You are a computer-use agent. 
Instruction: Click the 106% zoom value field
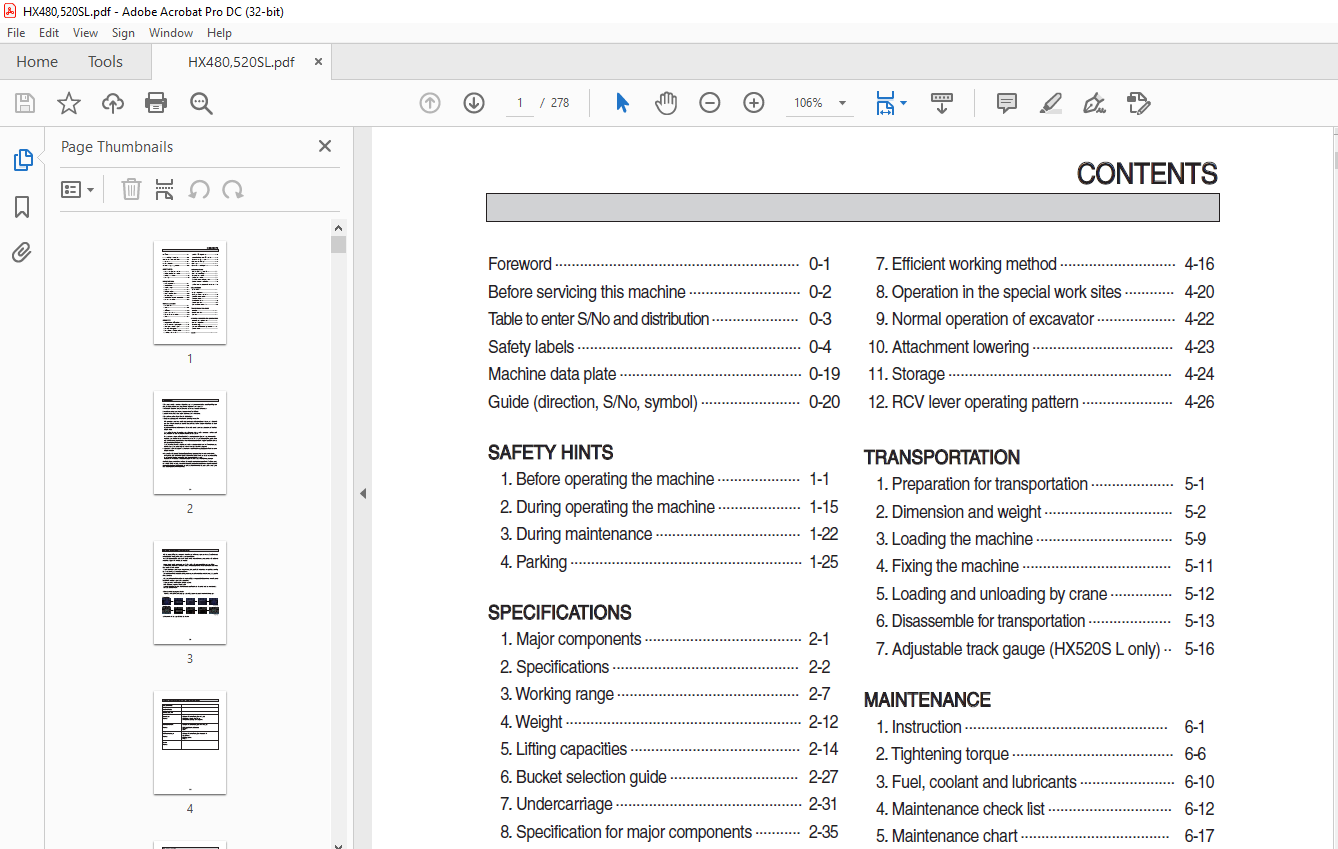(x=808, y=103)
